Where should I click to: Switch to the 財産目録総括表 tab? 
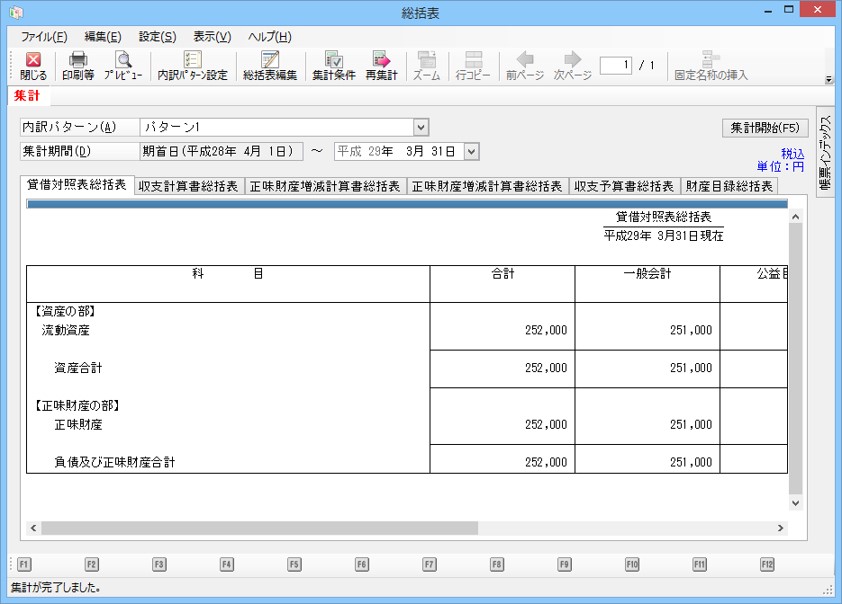pyautogui.click(x=728, y=186)
